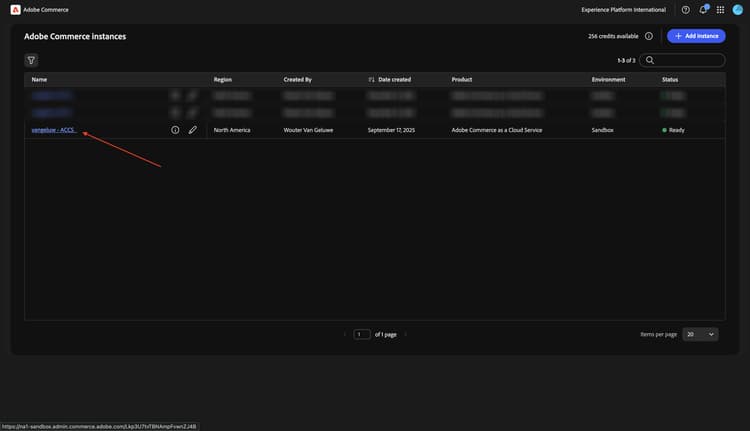Click the credits available info icon
The height and width of the screenshot is (431, 750).
pyautogui.click(x=649, y=36)
